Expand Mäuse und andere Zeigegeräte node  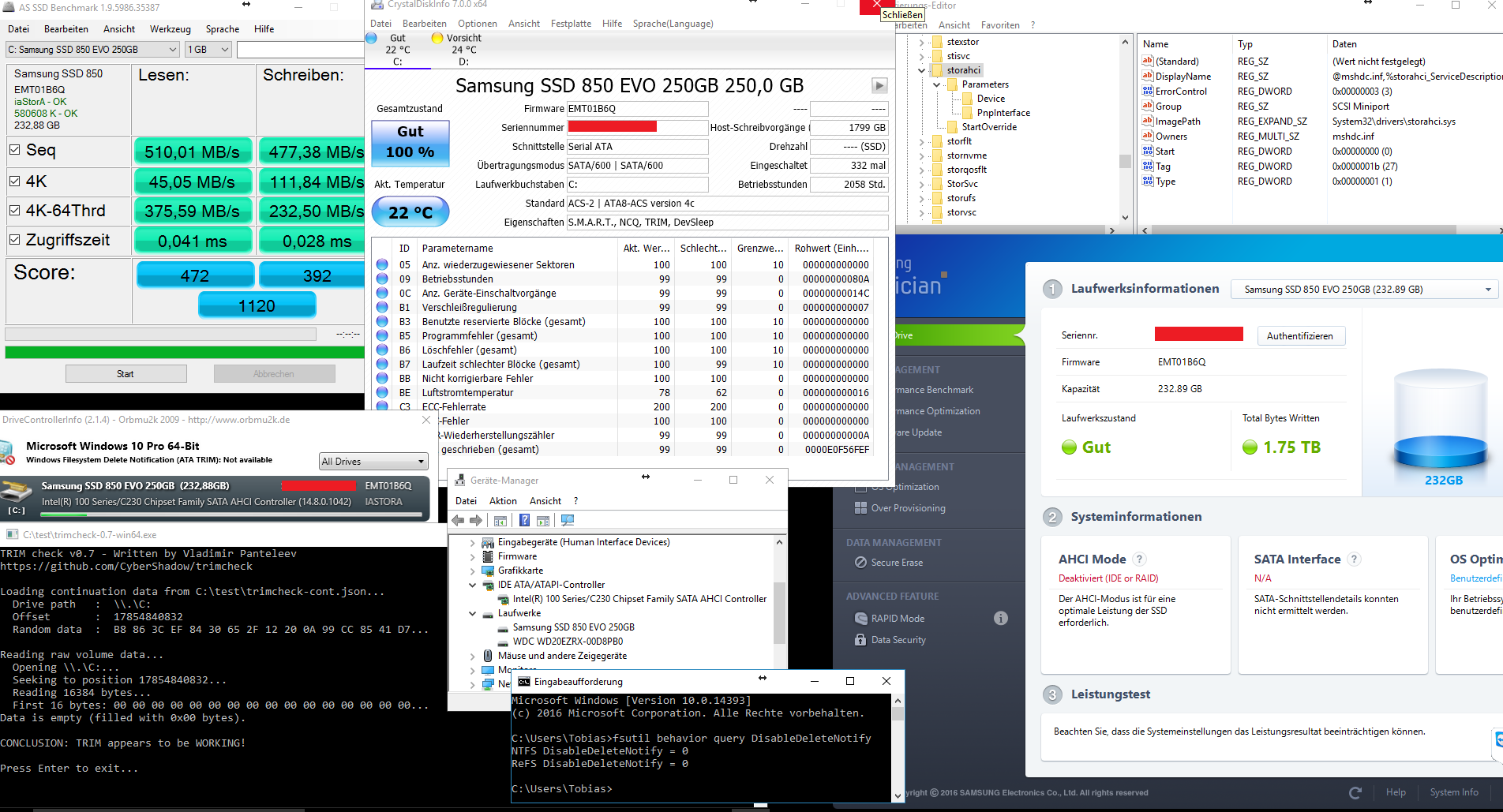pos(473,656)
